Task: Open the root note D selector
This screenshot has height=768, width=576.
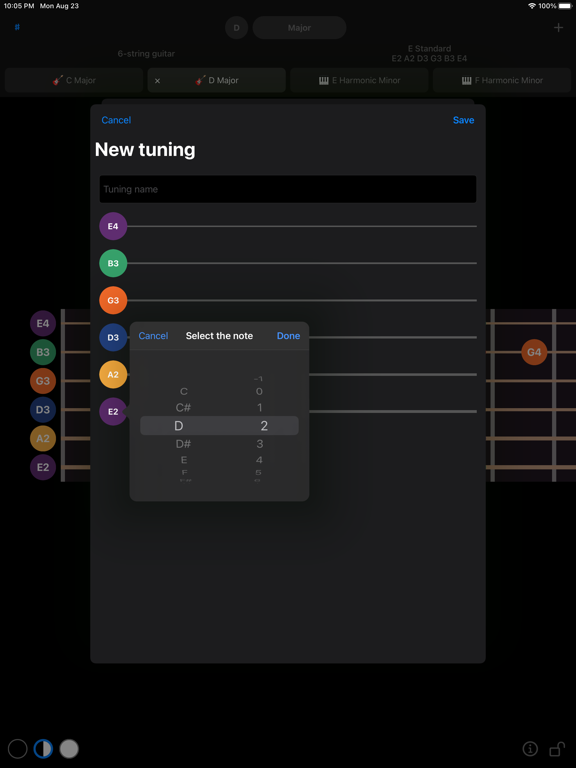Action: (x=237, y=28)
